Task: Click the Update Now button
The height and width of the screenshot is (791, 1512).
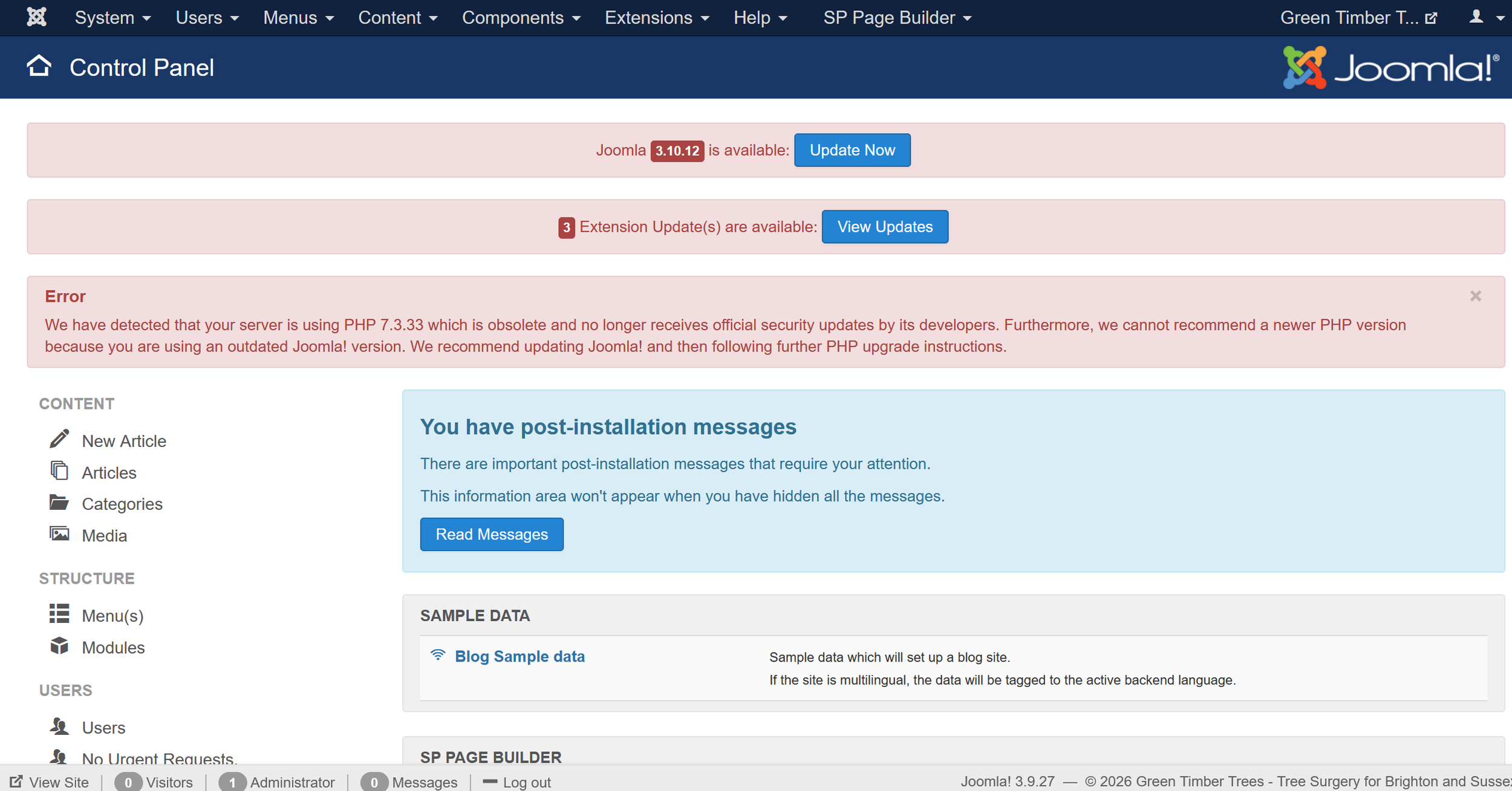Action: [x=852, y=150]
